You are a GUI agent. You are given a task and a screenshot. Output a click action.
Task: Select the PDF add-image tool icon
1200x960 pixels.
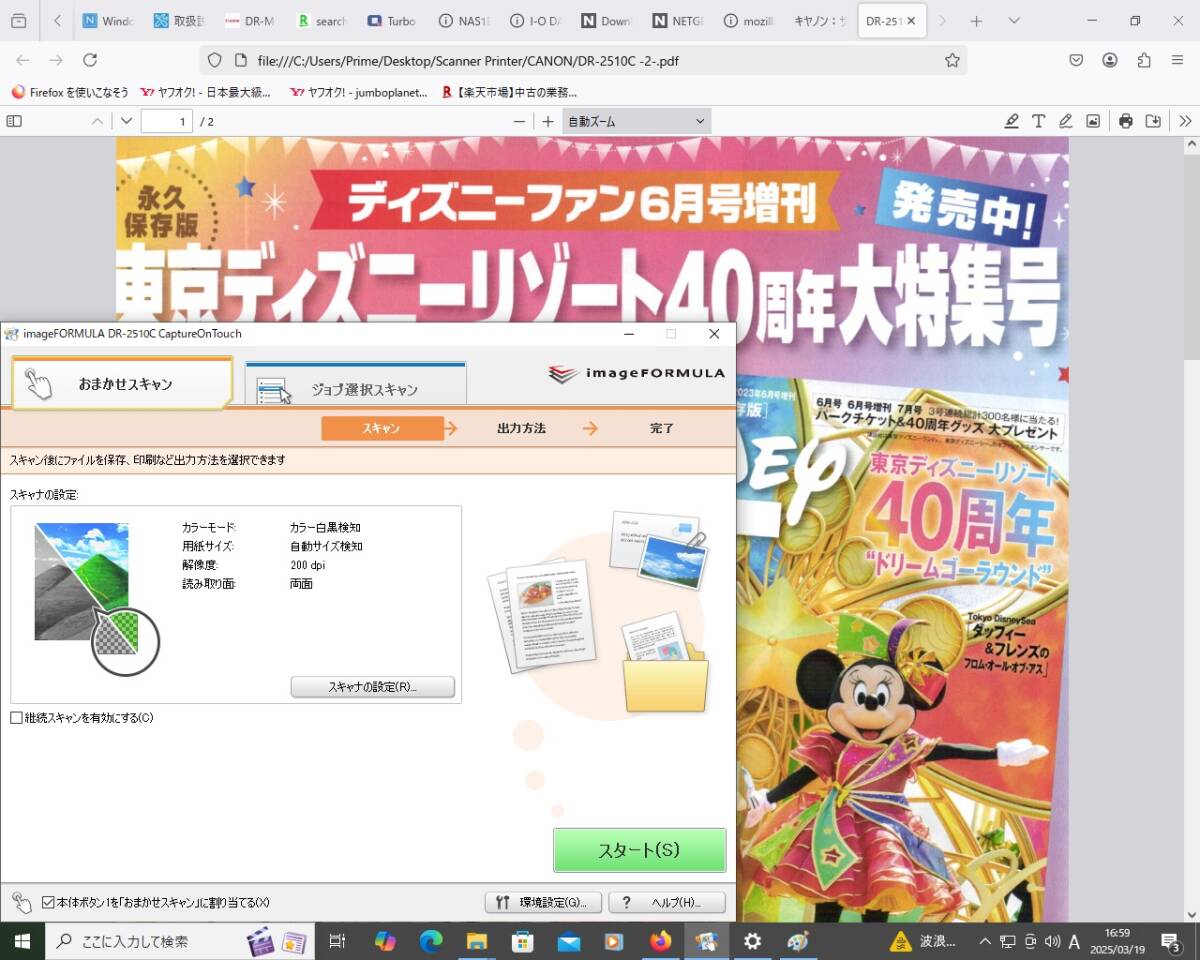[x=1093, y=121]
